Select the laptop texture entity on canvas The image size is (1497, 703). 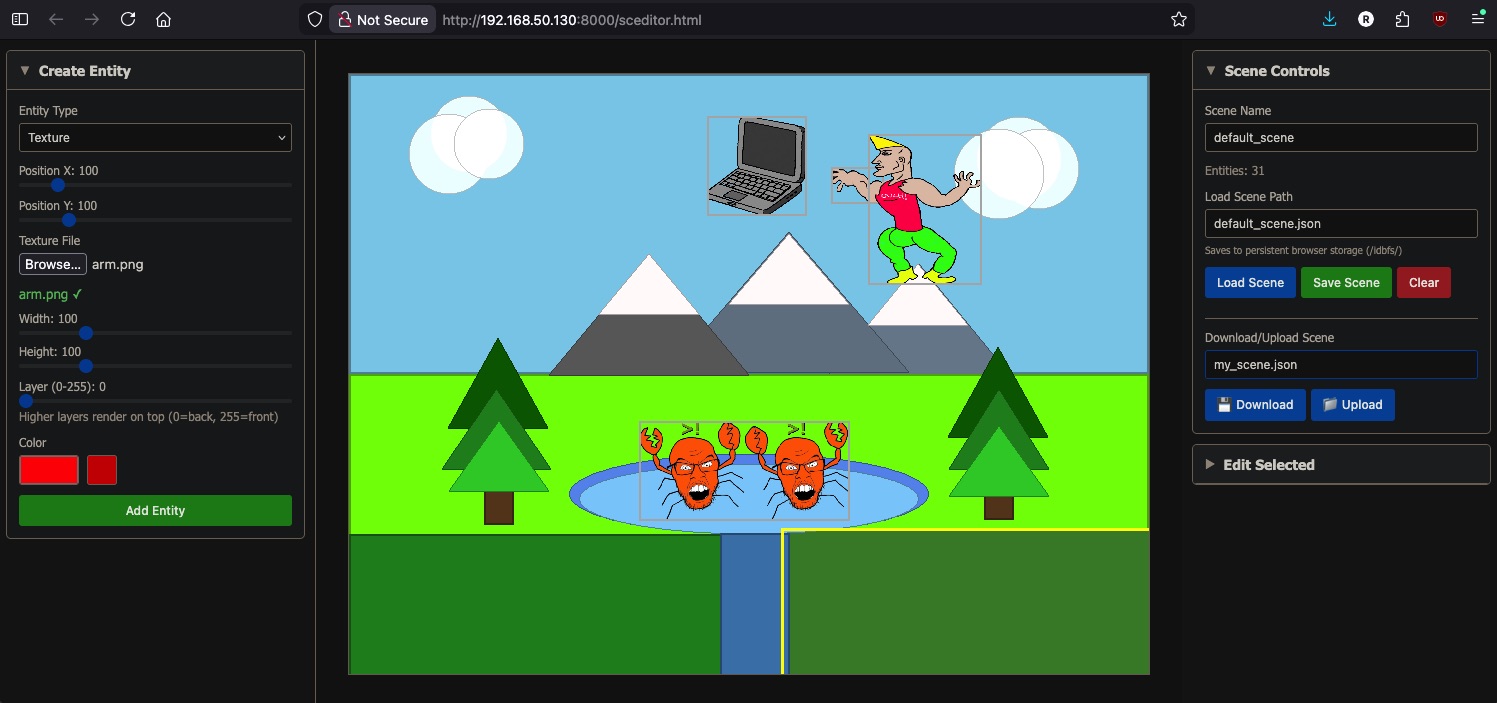click(757, 166)
